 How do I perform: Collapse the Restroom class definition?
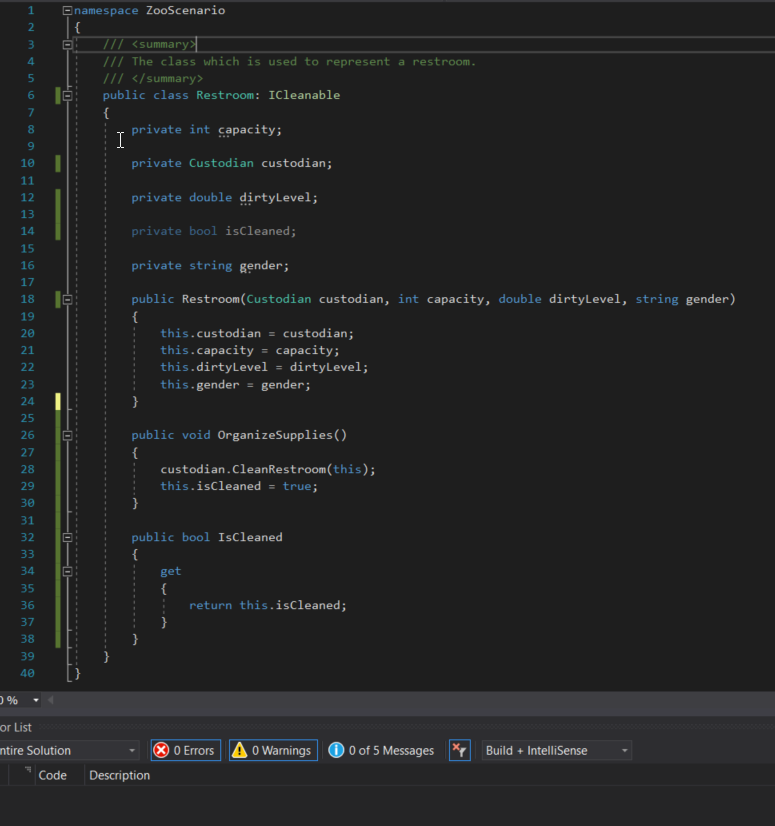click(67, 95)
